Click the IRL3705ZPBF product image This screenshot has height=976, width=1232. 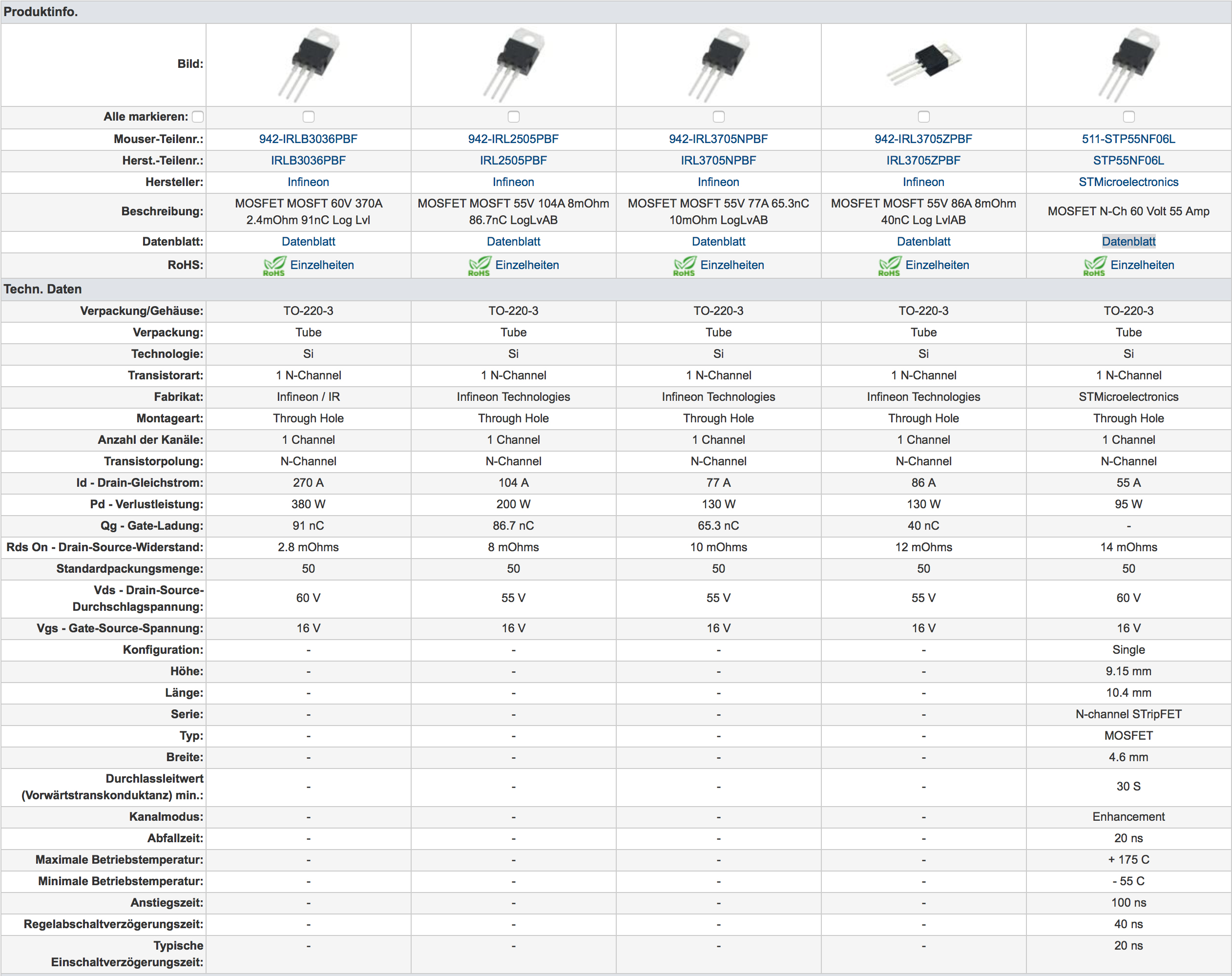[924, 64]
